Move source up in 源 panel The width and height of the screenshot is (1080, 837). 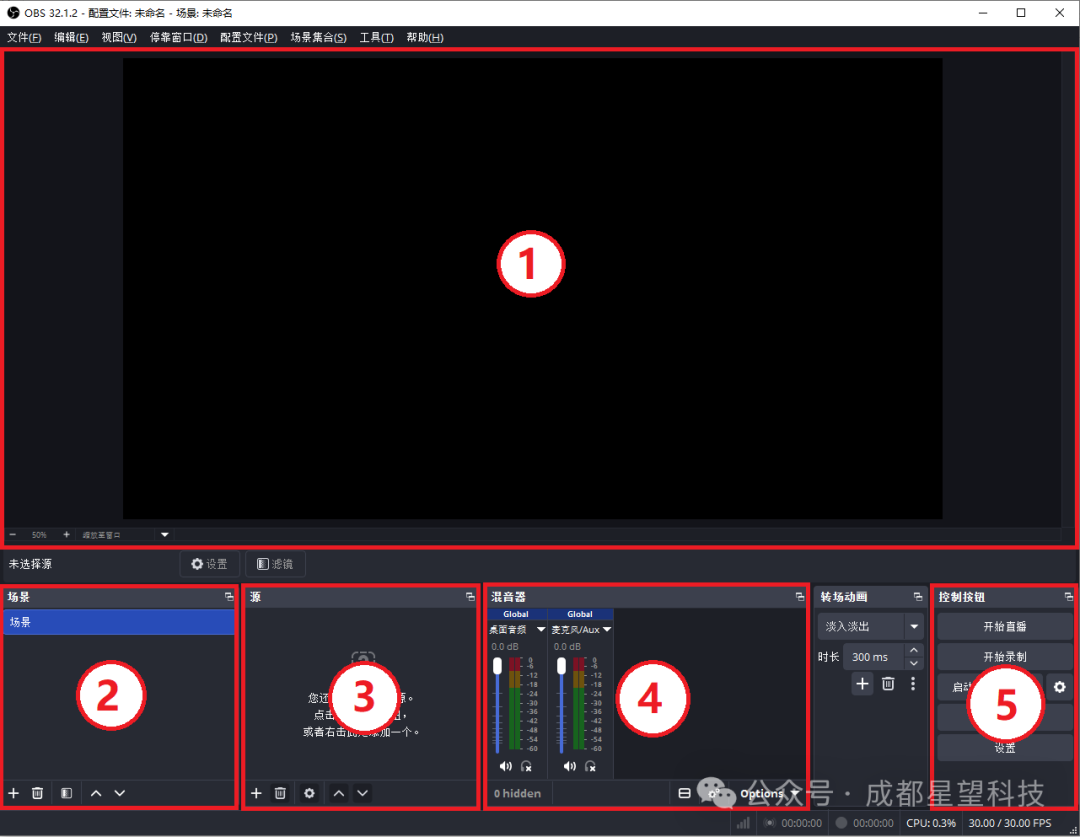[339, 793]
